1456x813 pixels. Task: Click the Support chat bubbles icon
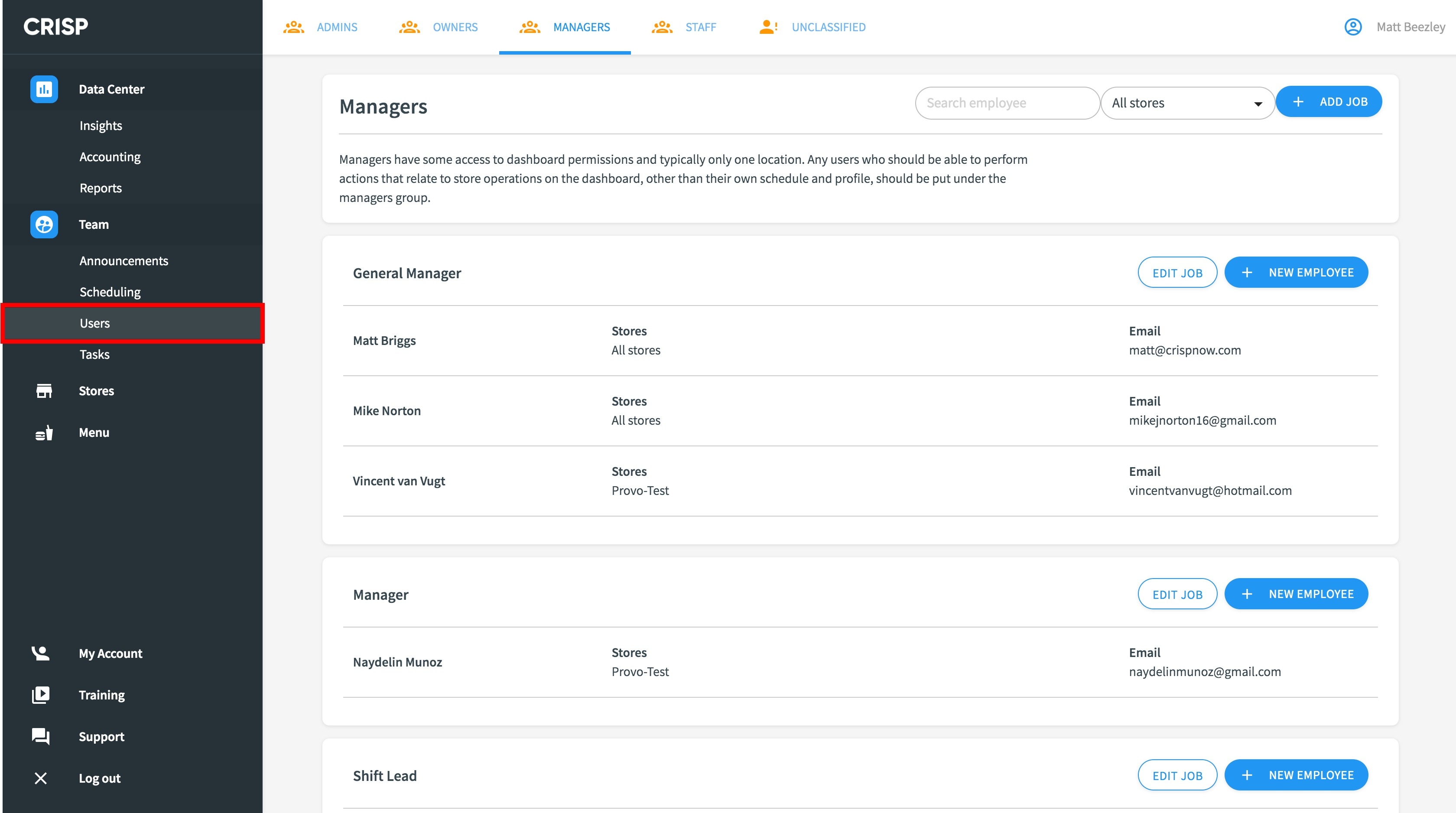(x=41, y=736)
